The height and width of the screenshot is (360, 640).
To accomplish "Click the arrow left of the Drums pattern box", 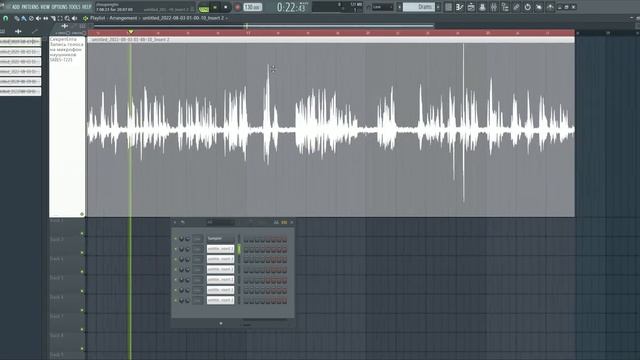I will pyautogui.click(x=399, y=7).
